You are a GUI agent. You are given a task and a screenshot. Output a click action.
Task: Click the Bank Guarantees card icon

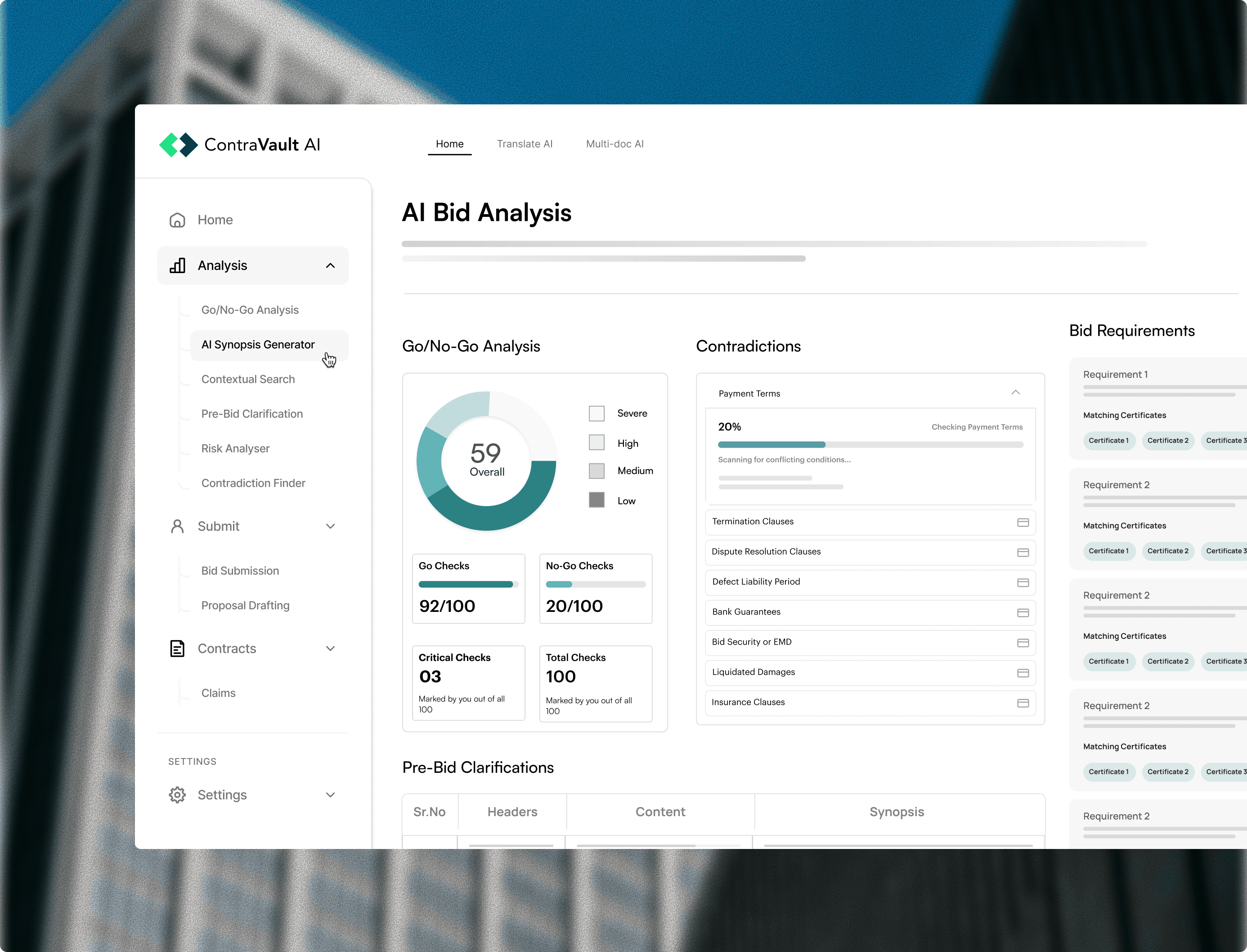(1023, 613)
